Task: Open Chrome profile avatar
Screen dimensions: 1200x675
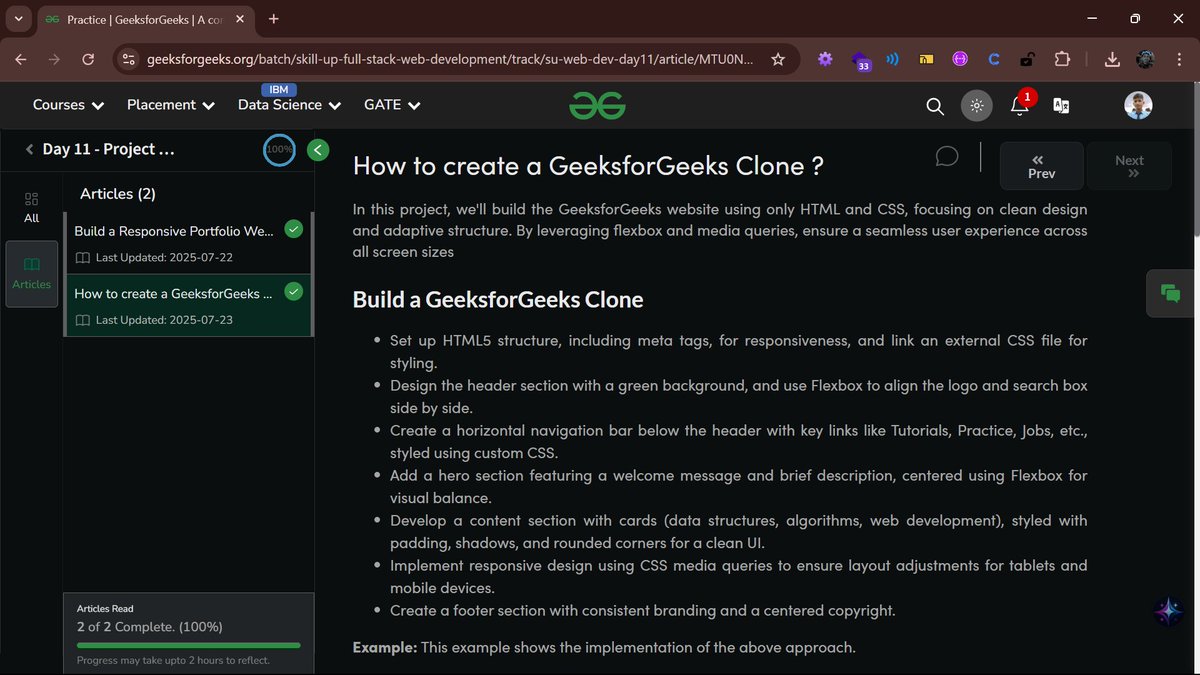Action: tap(1145, 59)
